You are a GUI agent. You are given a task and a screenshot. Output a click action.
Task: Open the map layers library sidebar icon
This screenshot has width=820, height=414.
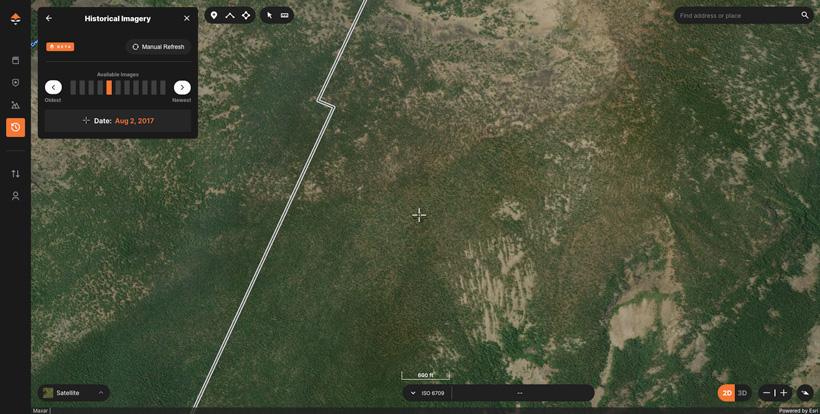(x=16, y=60)
